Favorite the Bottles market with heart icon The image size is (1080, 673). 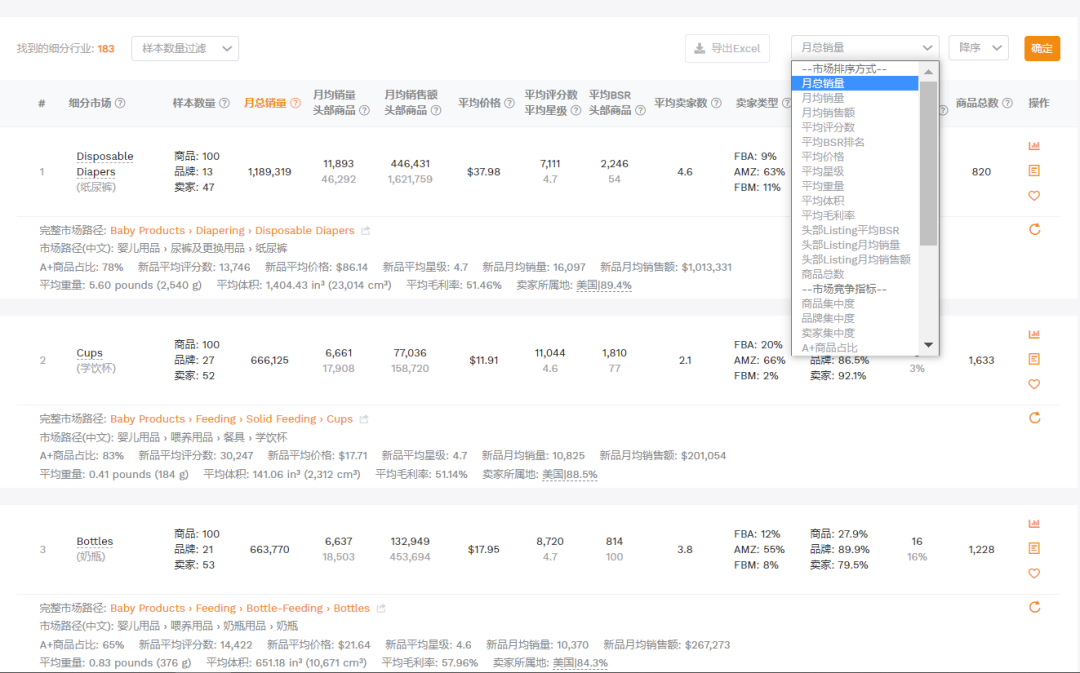[x=1034, y=573]
